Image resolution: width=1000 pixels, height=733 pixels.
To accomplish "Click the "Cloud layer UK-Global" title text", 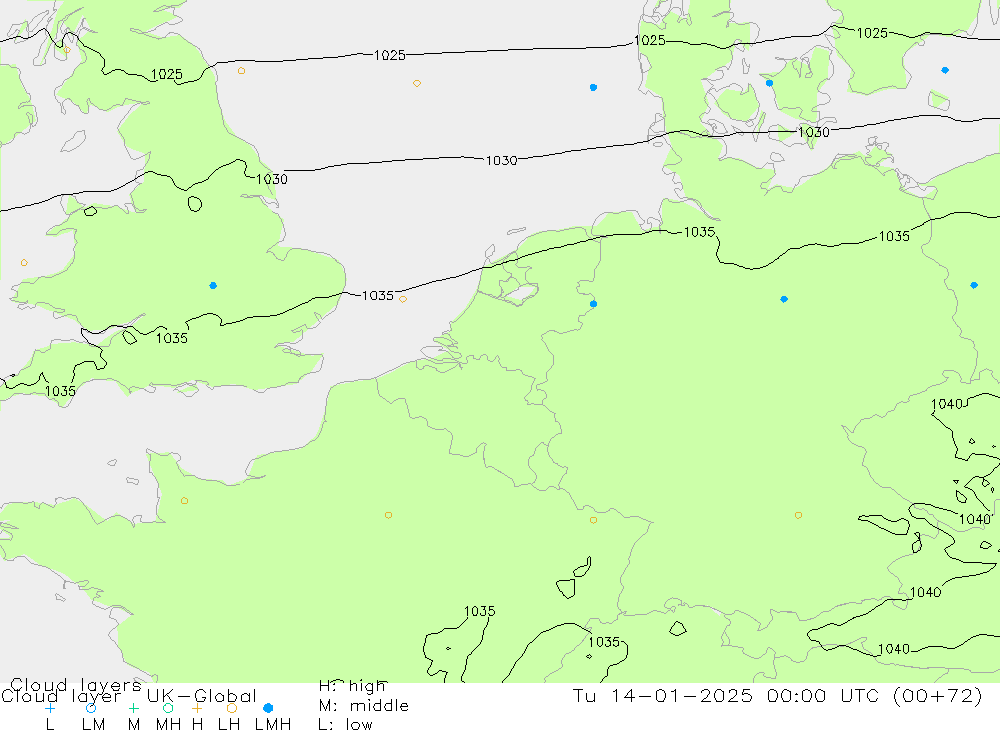I will point(129,696).
